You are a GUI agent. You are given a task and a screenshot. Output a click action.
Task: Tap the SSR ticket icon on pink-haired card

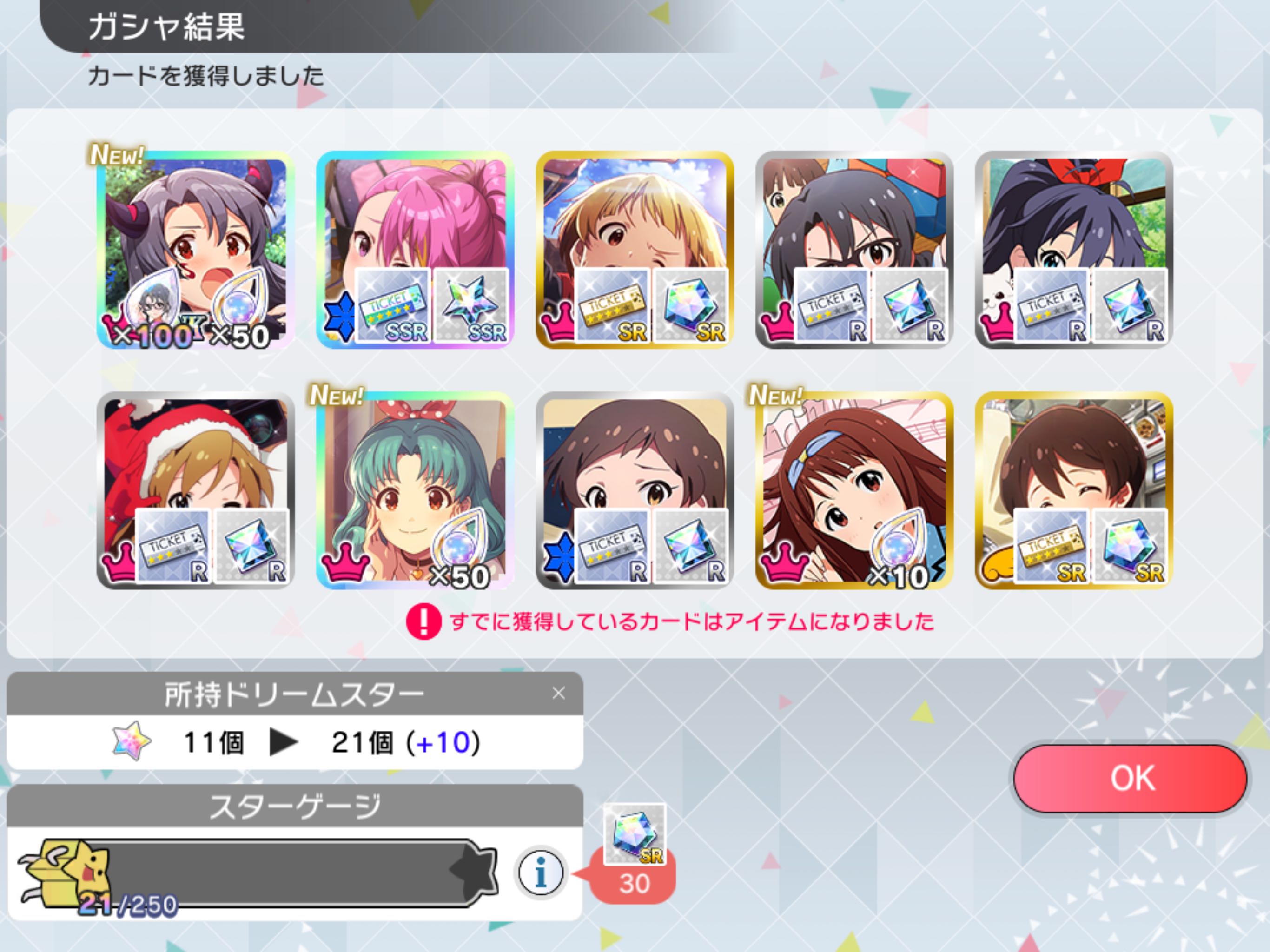393,305
